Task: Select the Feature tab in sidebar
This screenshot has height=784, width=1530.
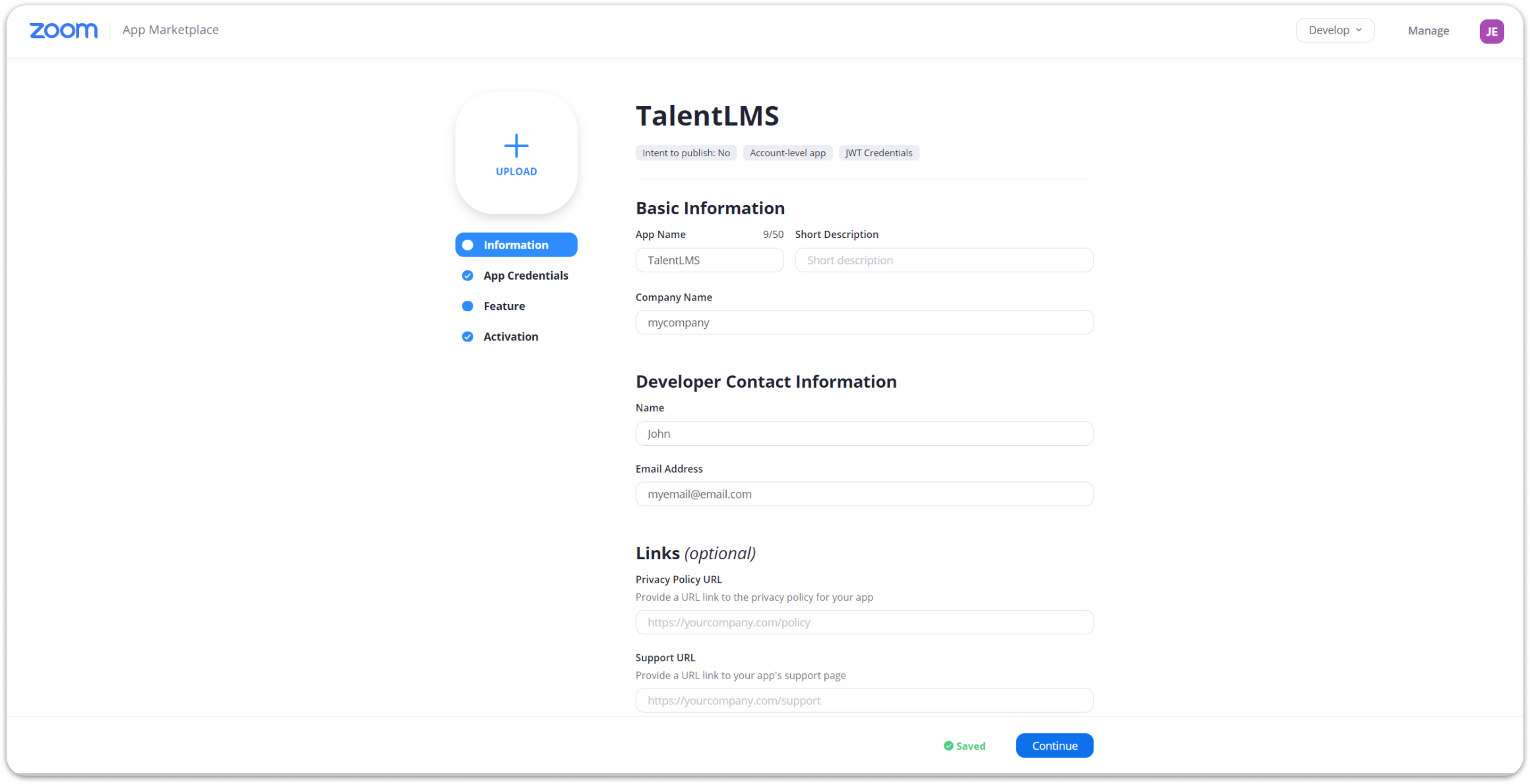Action: [503, 305]
